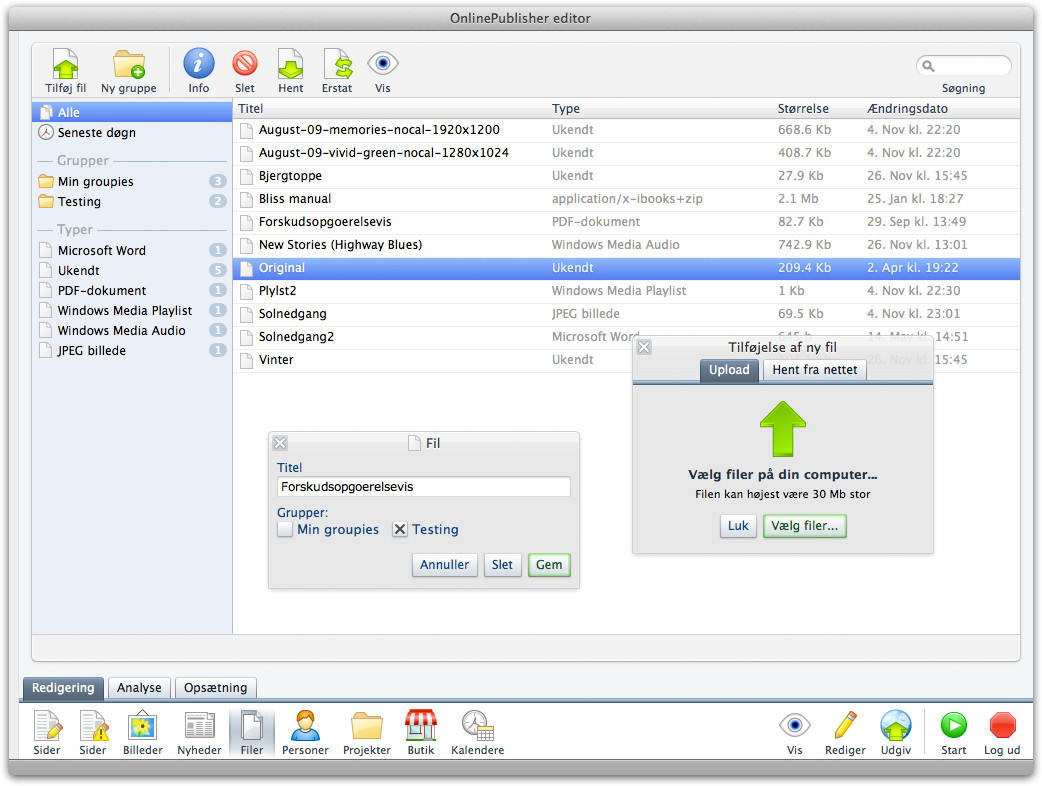Enable the Min groupies checkbox
The width and height of the screenshot is (1042, 786).
tap(285, 530)
